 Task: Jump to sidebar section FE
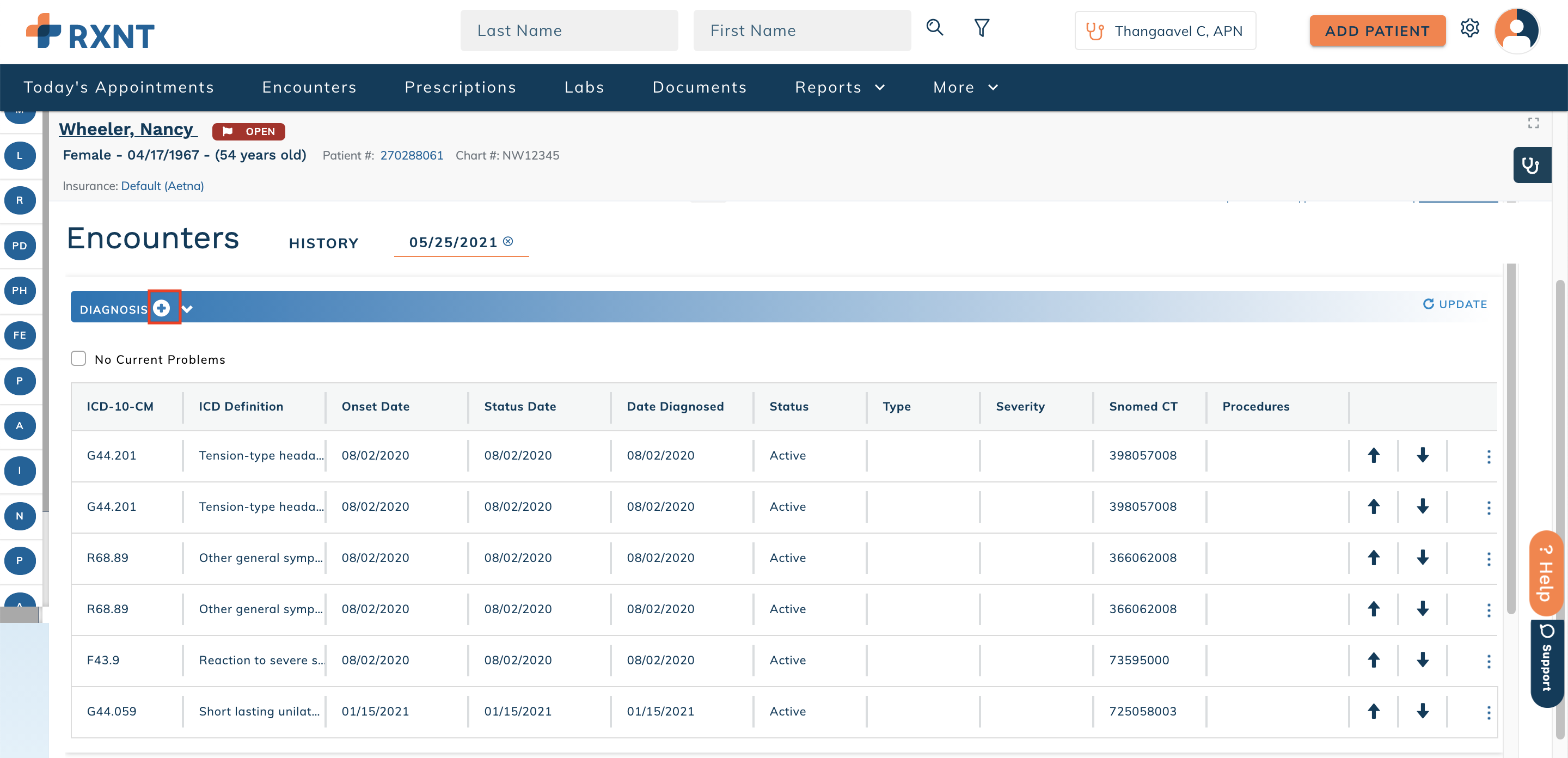point(20,335)
